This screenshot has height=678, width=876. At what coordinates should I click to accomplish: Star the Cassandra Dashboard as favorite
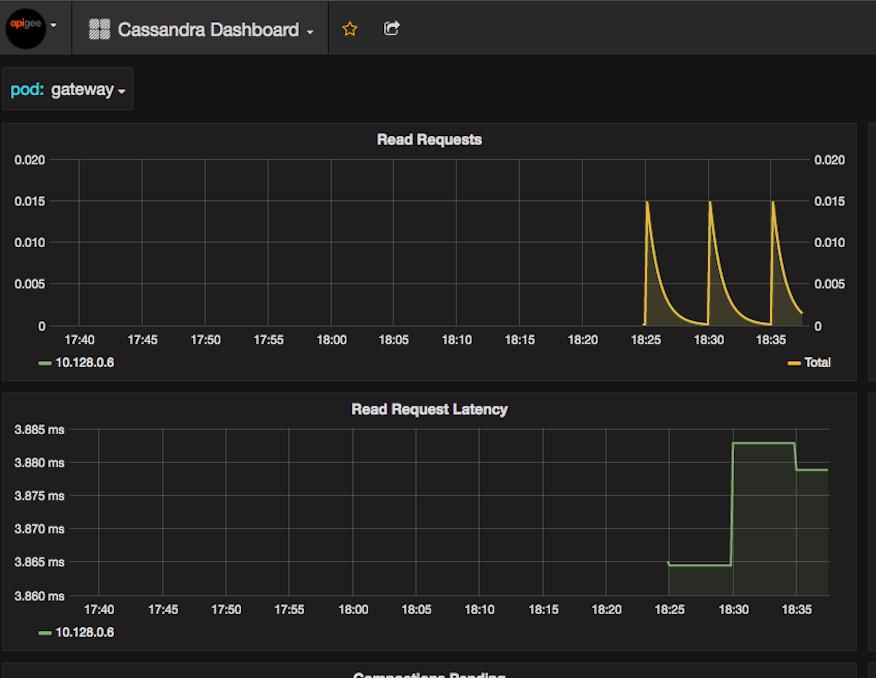[350, 29]
